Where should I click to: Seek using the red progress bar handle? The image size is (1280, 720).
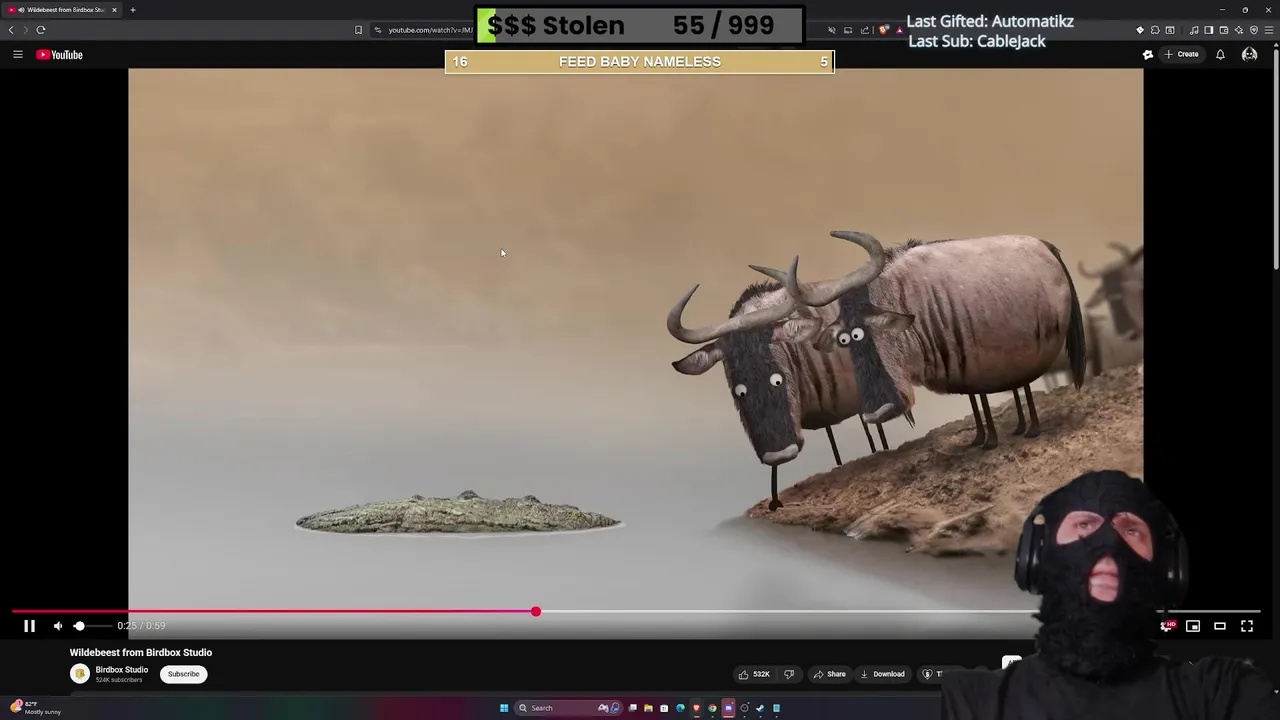[x=536, y=611]
